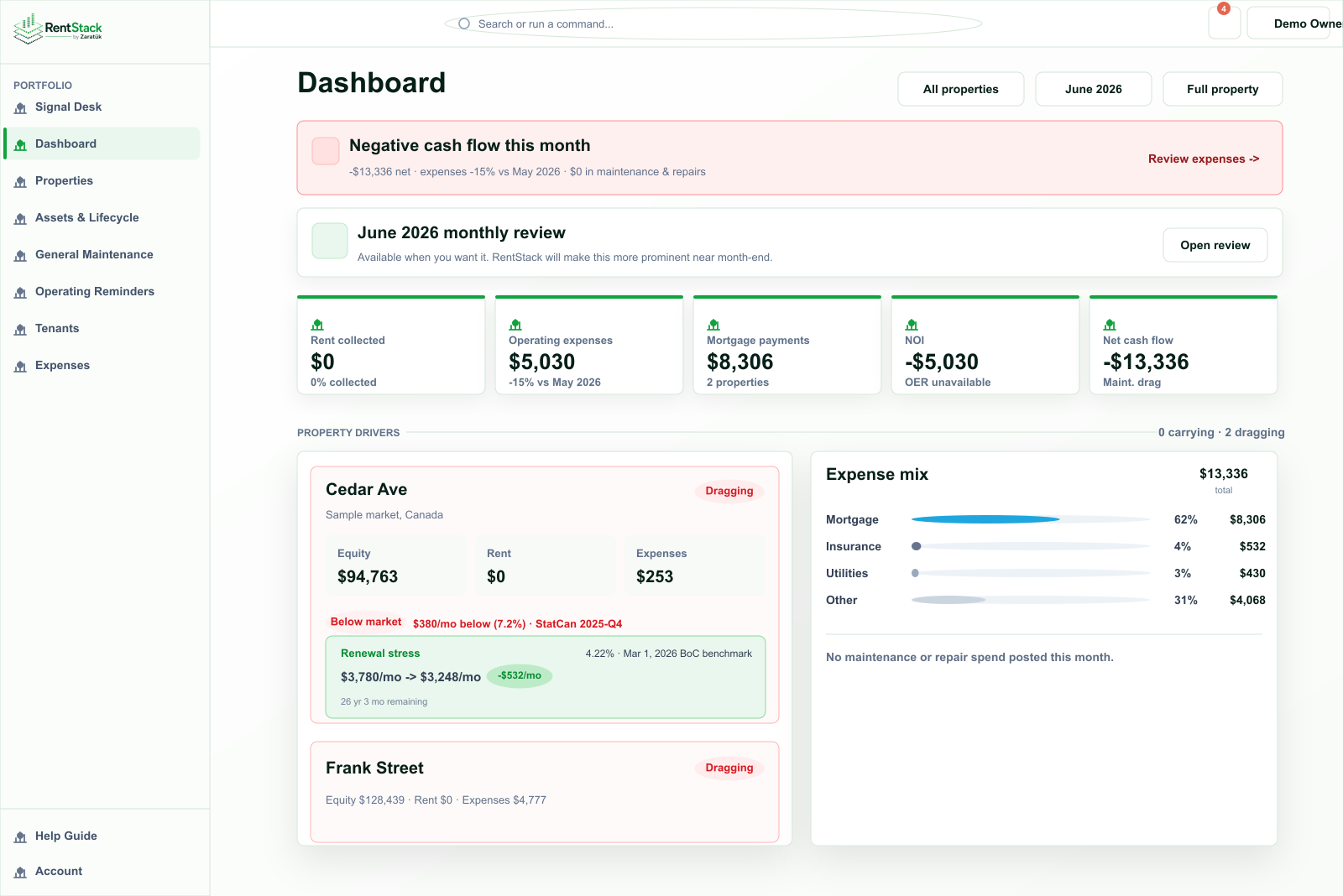
Task: Click the Renewal stress heading
Action: 380,653
